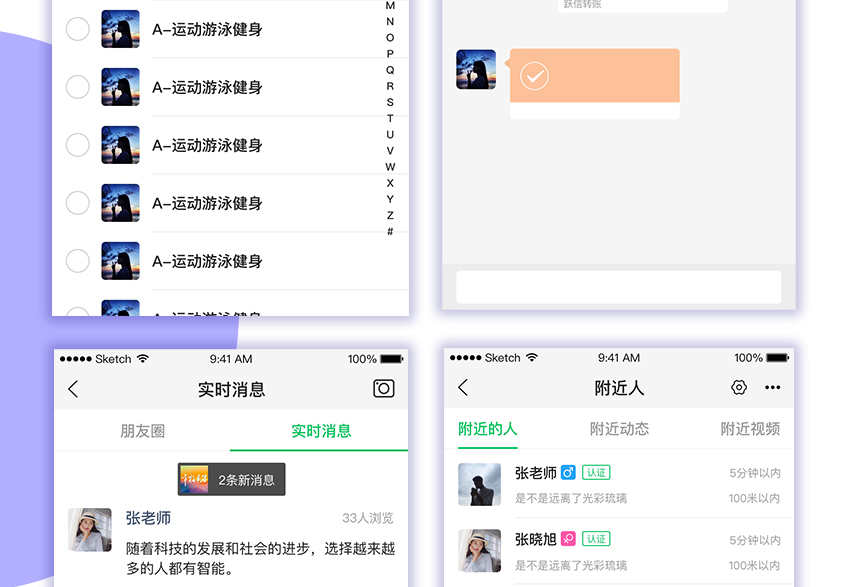Jump to letter S in alphabet index
The image size is (848, 587).
tap(390, 102)
